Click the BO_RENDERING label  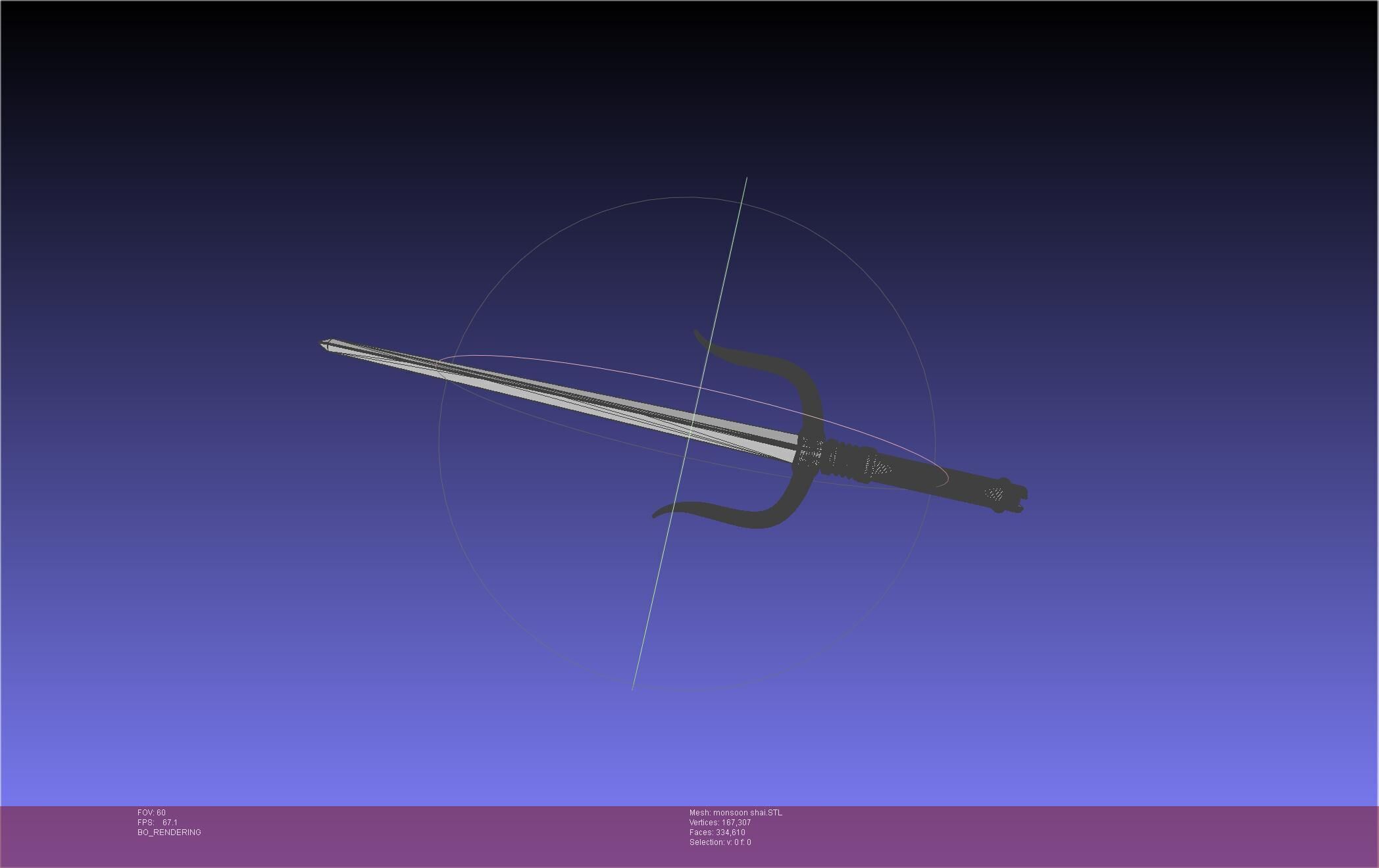pyautogui.click(x=169, y=832)
